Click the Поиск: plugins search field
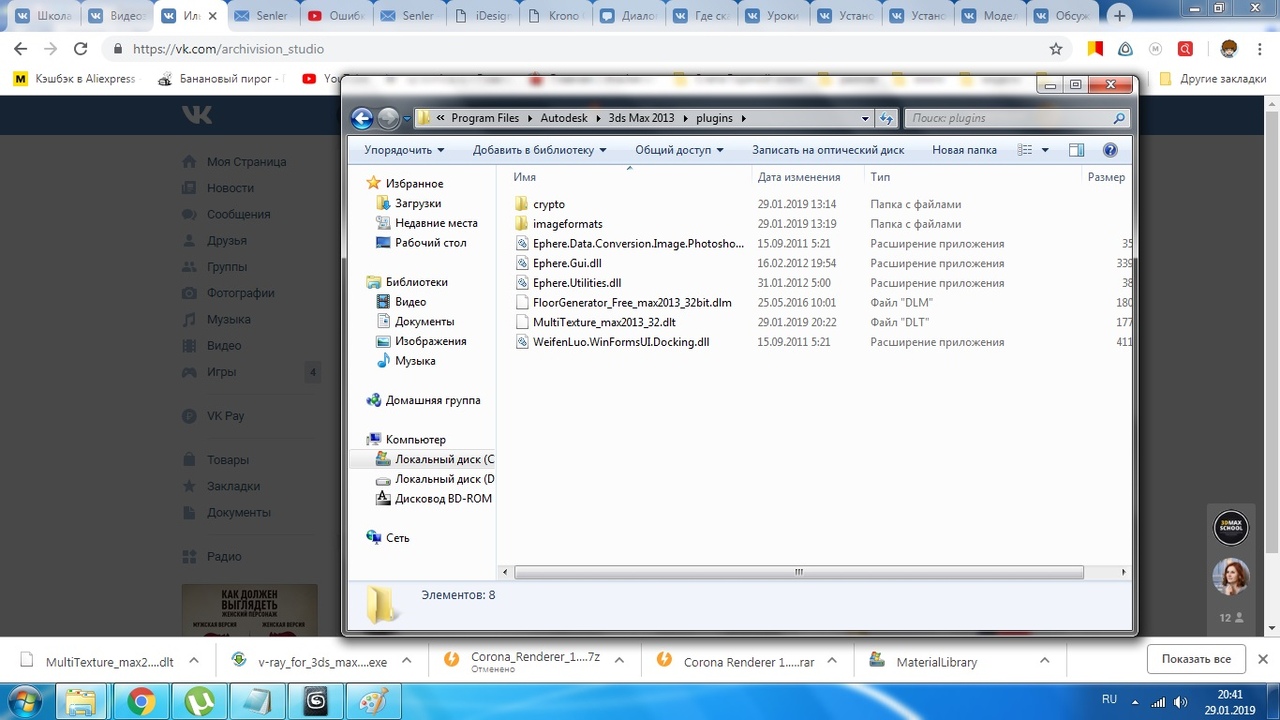 point(1017,118)
